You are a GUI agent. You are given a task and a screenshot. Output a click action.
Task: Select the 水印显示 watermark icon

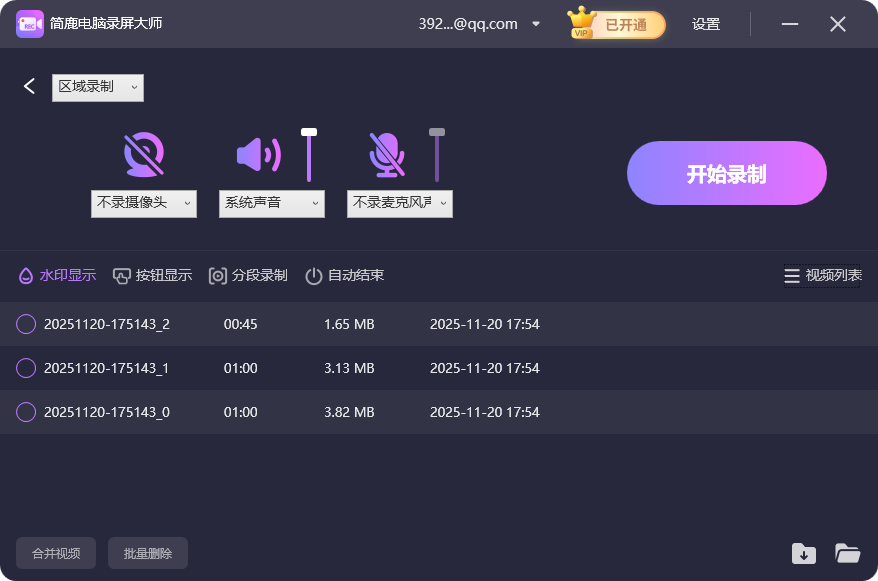pos(24,275)
